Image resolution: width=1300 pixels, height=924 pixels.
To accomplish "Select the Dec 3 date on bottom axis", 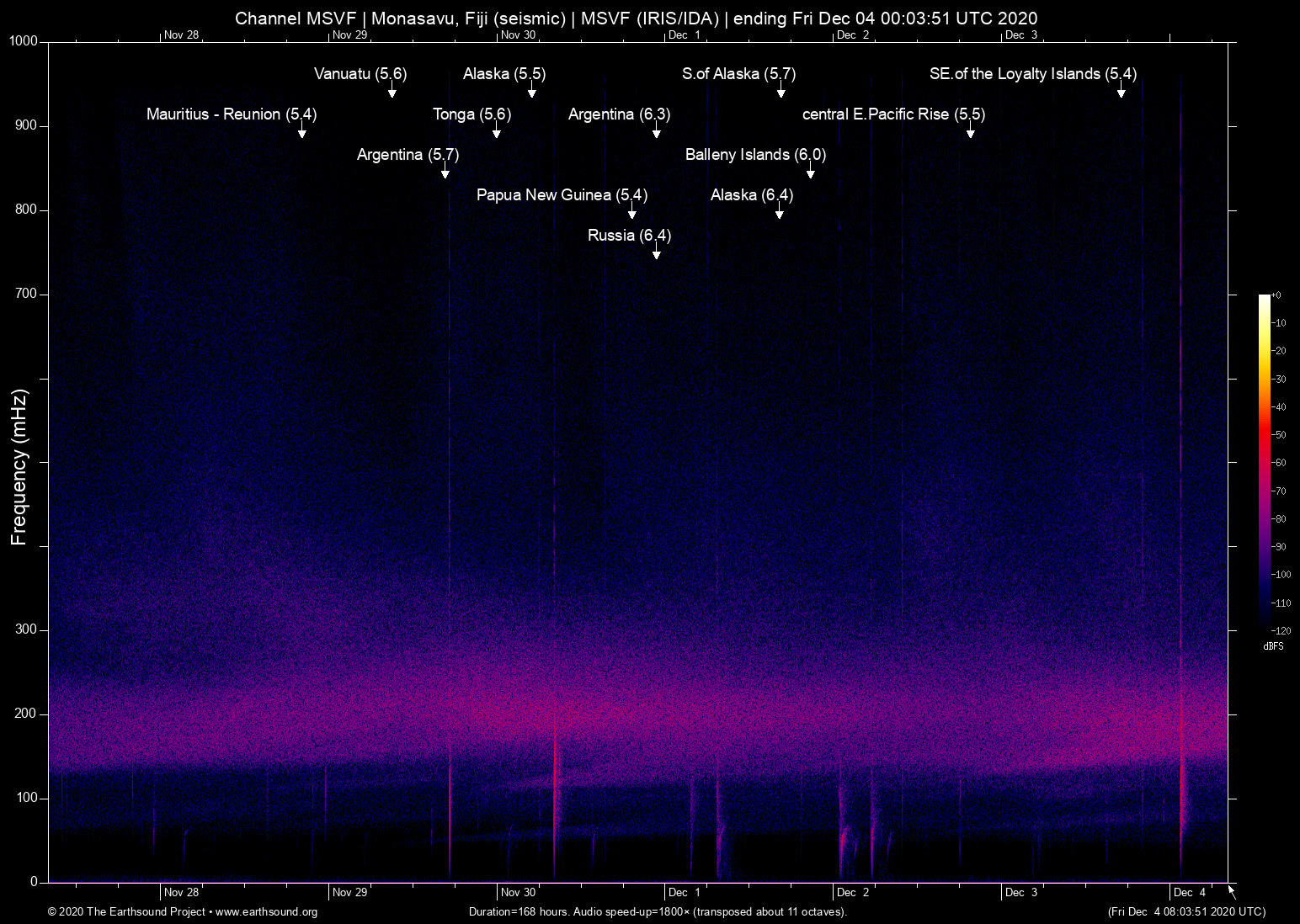I will tap(1022, 892).
